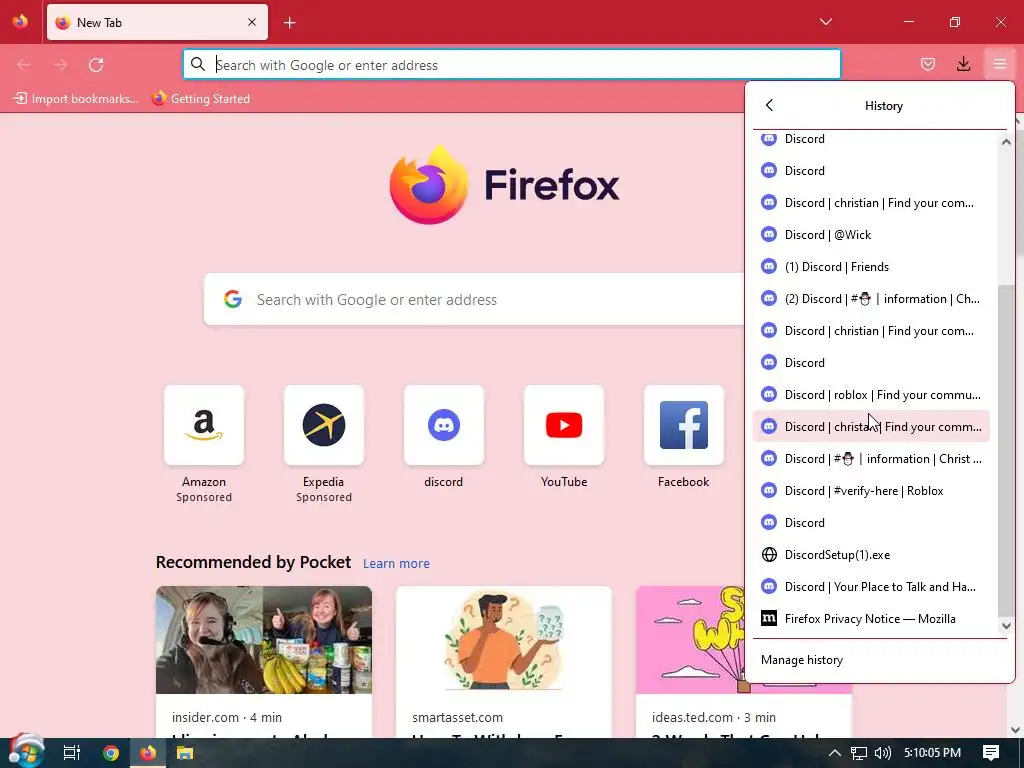Click the back navigation arrow in toolbar

[x=24, y=65]
